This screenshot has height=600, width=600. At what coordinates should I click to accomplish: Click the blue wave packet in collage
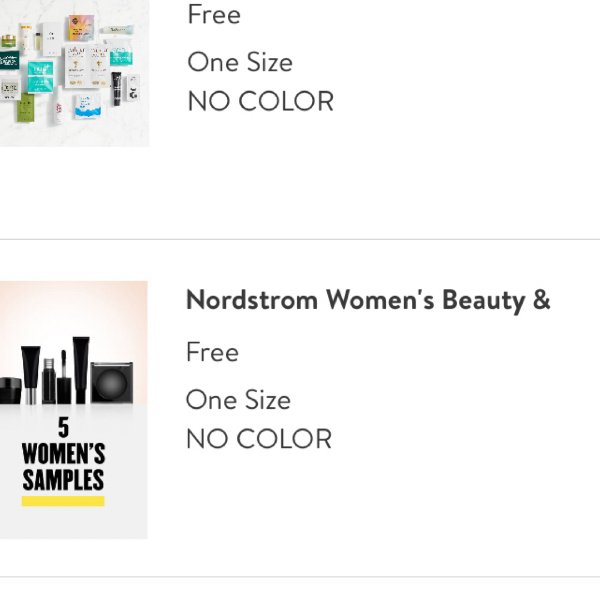click(88, 106)
